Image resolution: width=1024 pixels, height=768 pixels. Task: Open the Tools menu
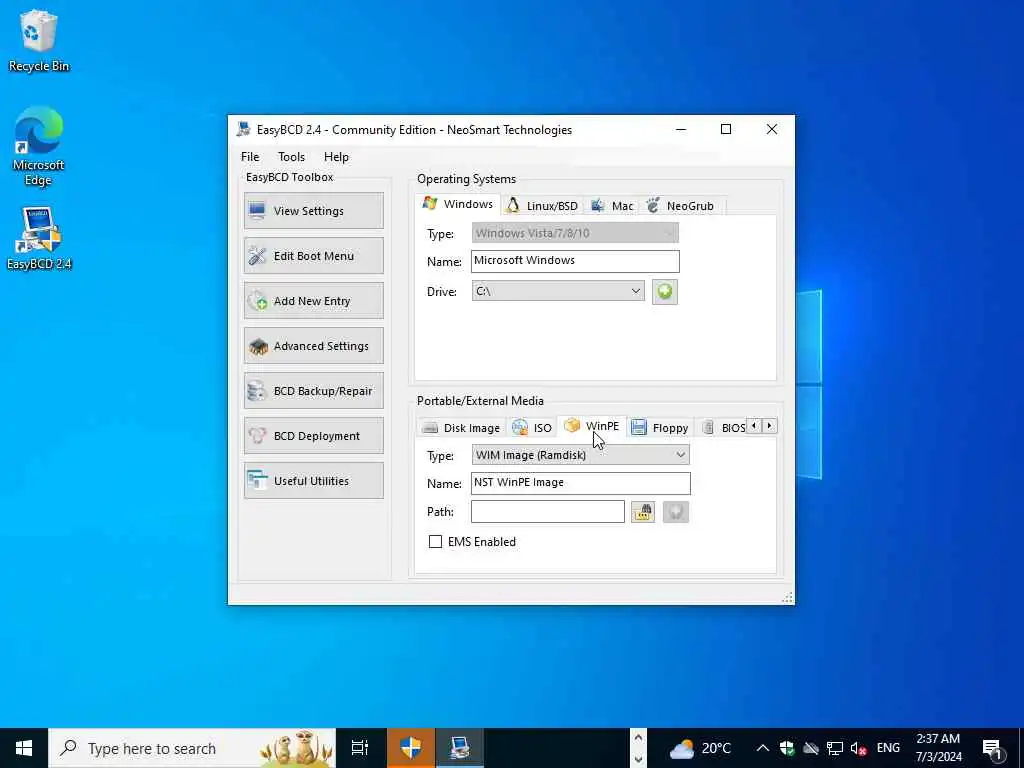[x=291, y=157]
